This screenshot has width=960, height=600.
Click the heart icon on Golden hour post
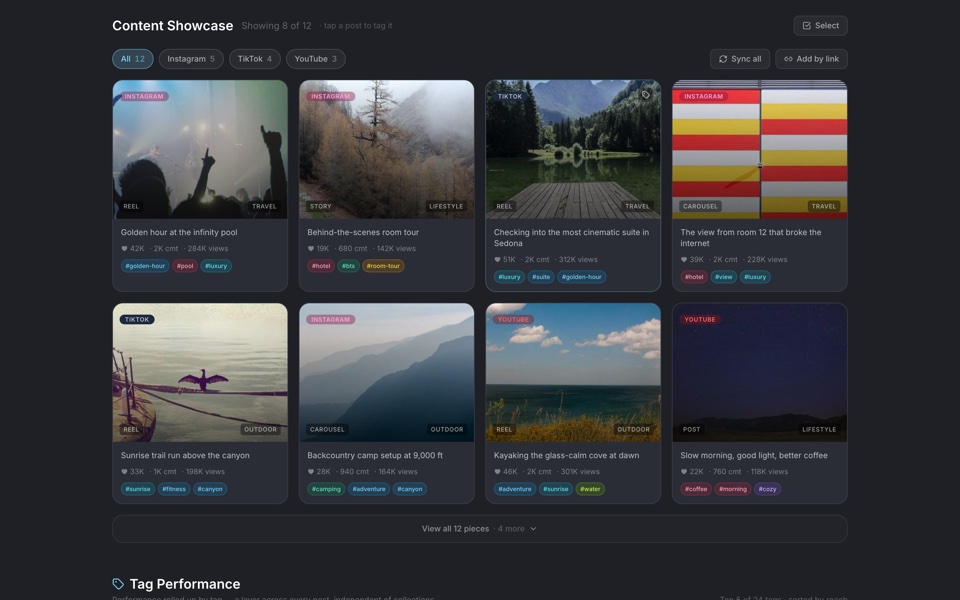tap(124, 249)
